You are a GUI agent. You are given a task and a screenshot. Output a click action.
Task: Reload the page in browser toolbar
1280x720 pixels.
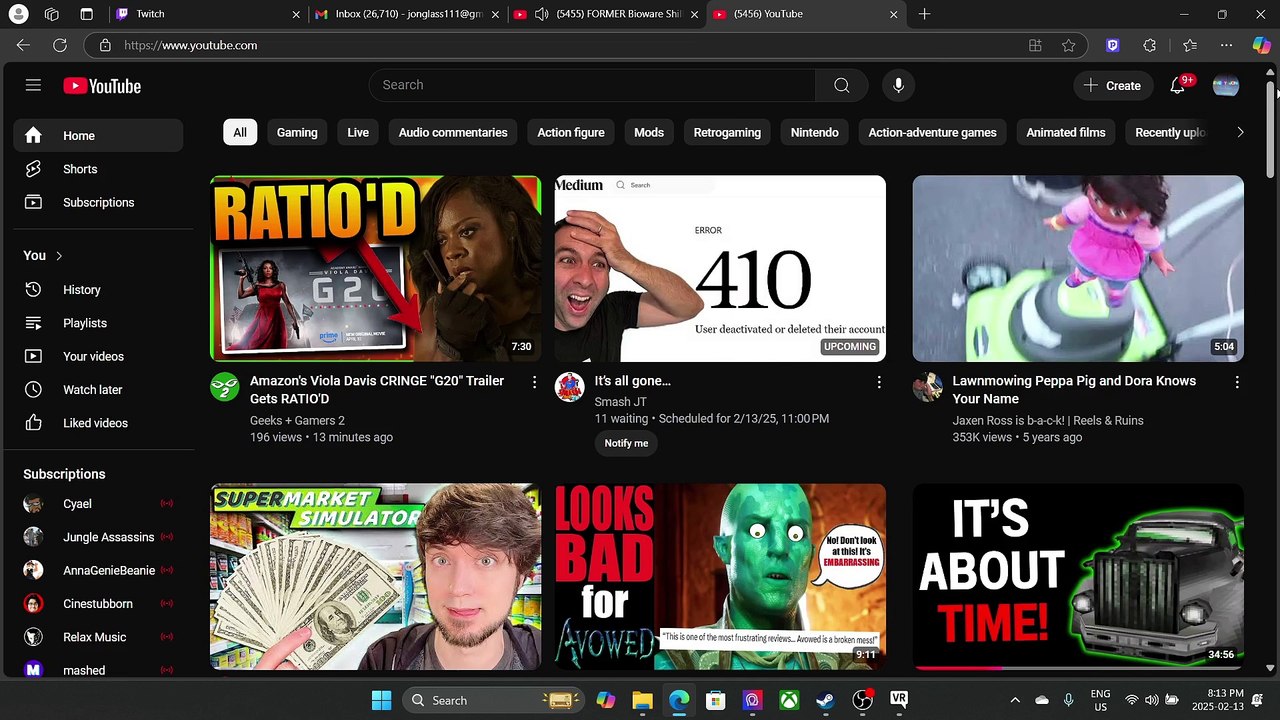(x=60, y=45)
